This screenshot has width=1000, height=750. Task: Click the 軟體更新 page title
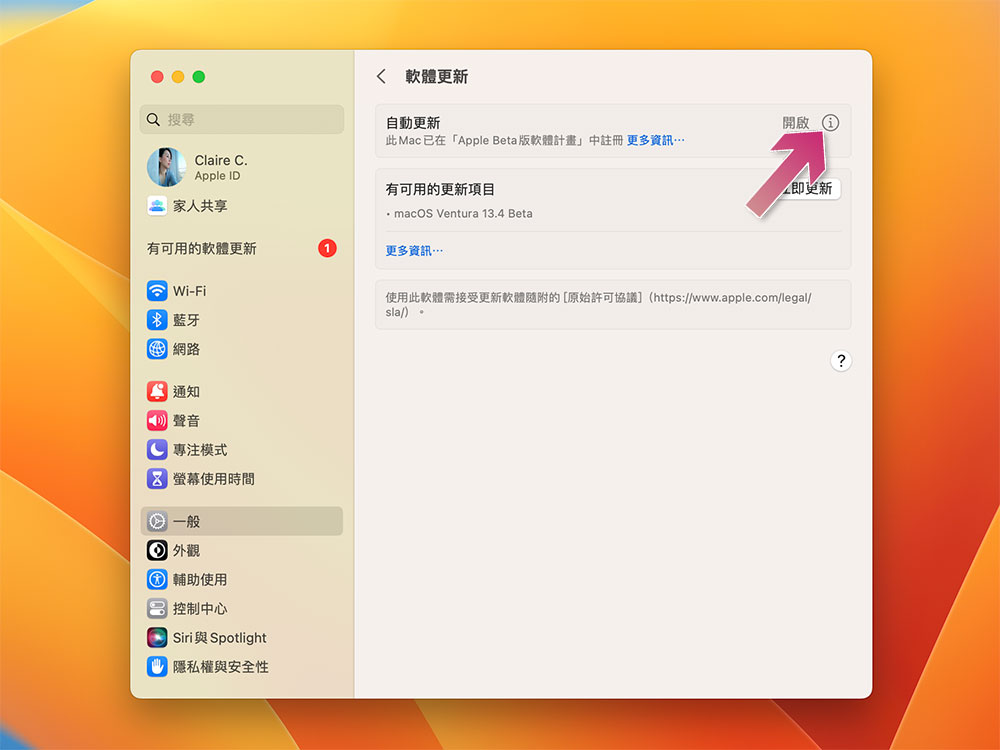436,77
